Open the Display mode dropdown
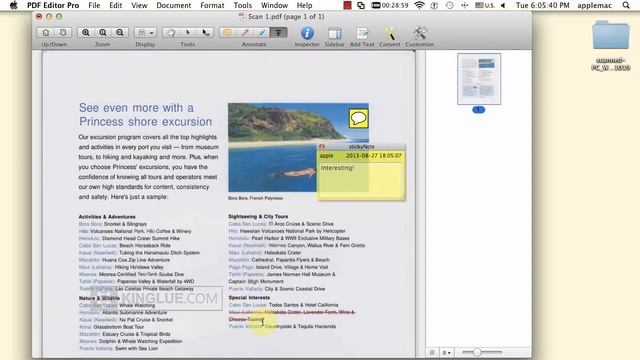 click(145, 33)
